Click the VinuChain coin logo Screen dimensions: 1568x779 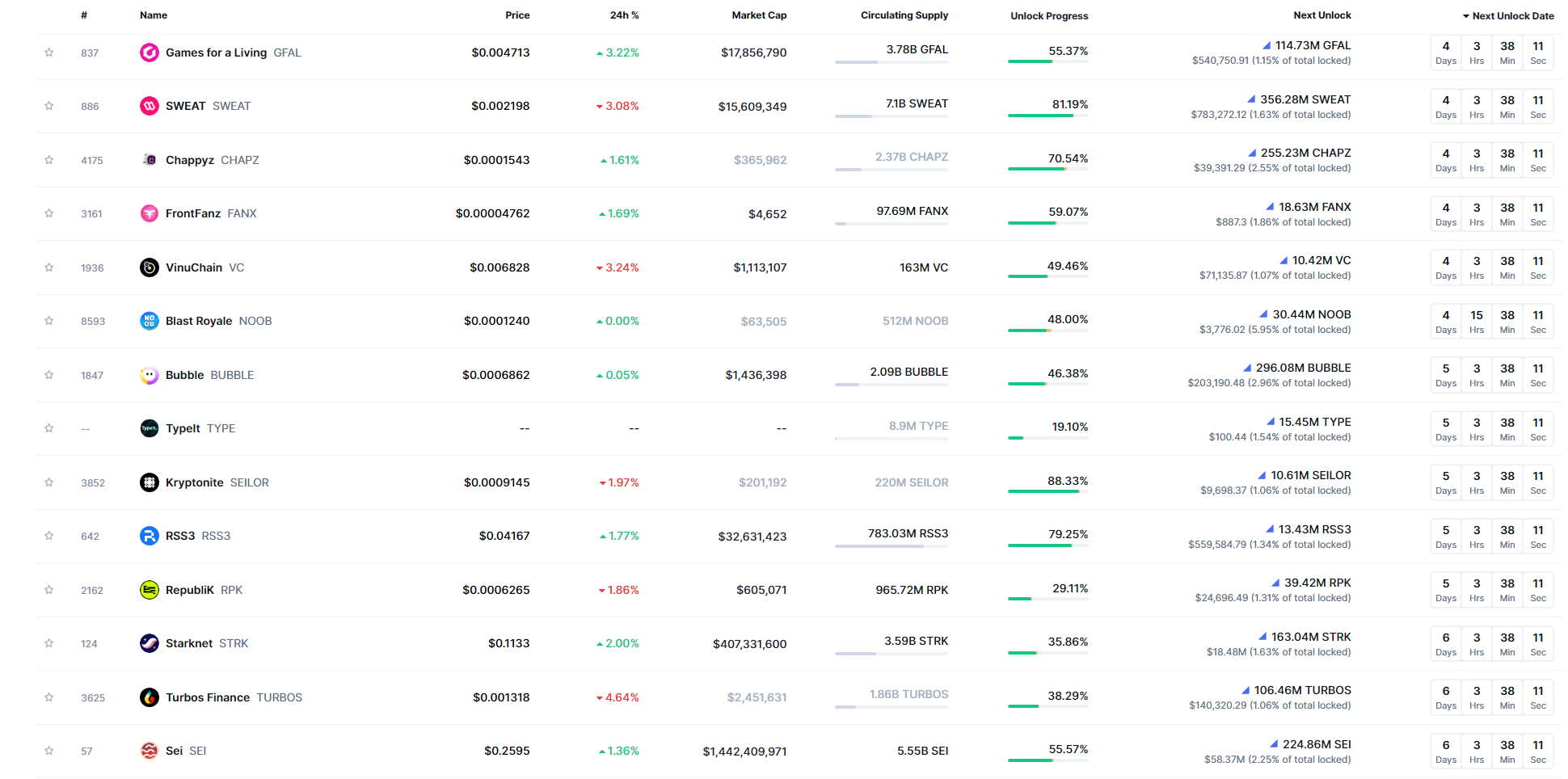click(x=149, y=267)
